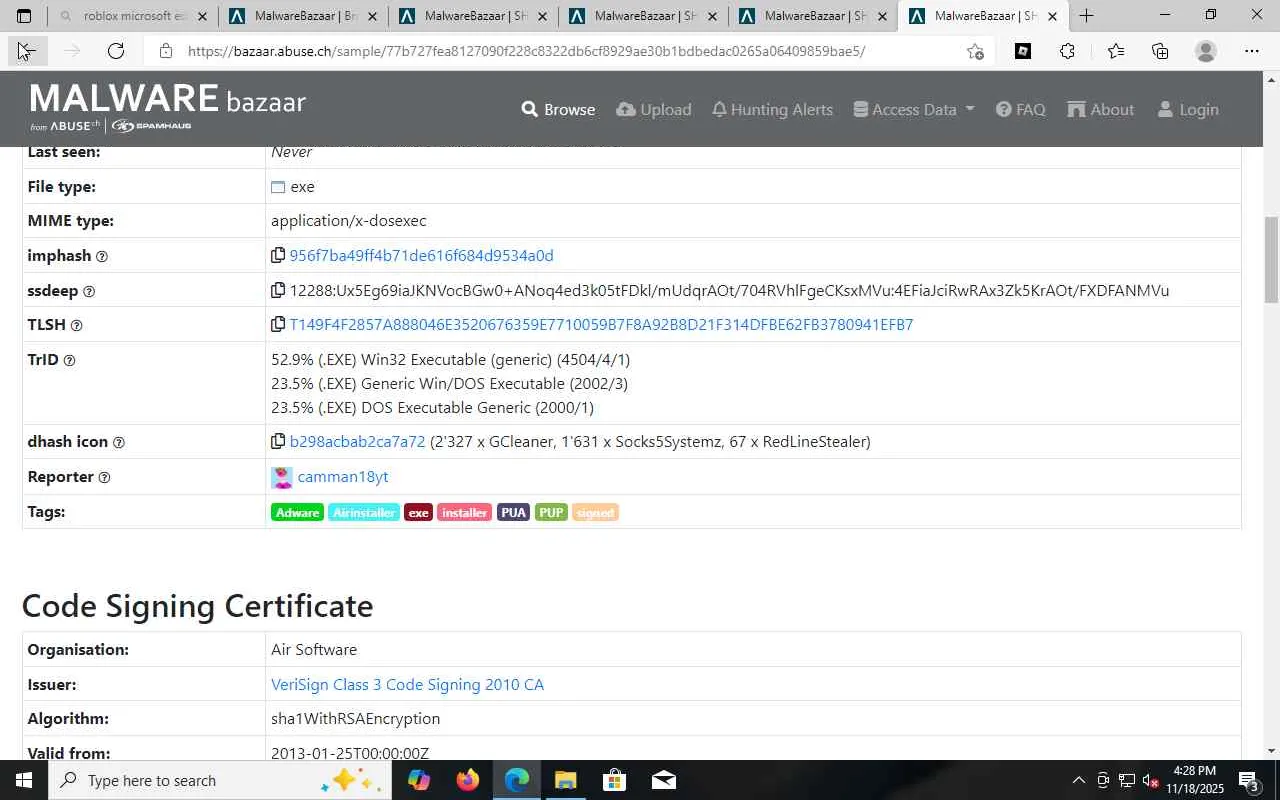The image size is (1280, 800).
Task: Open imphash 956f7ba49ff4b71de616f684d9534a0d link
Action: point(421,256)
